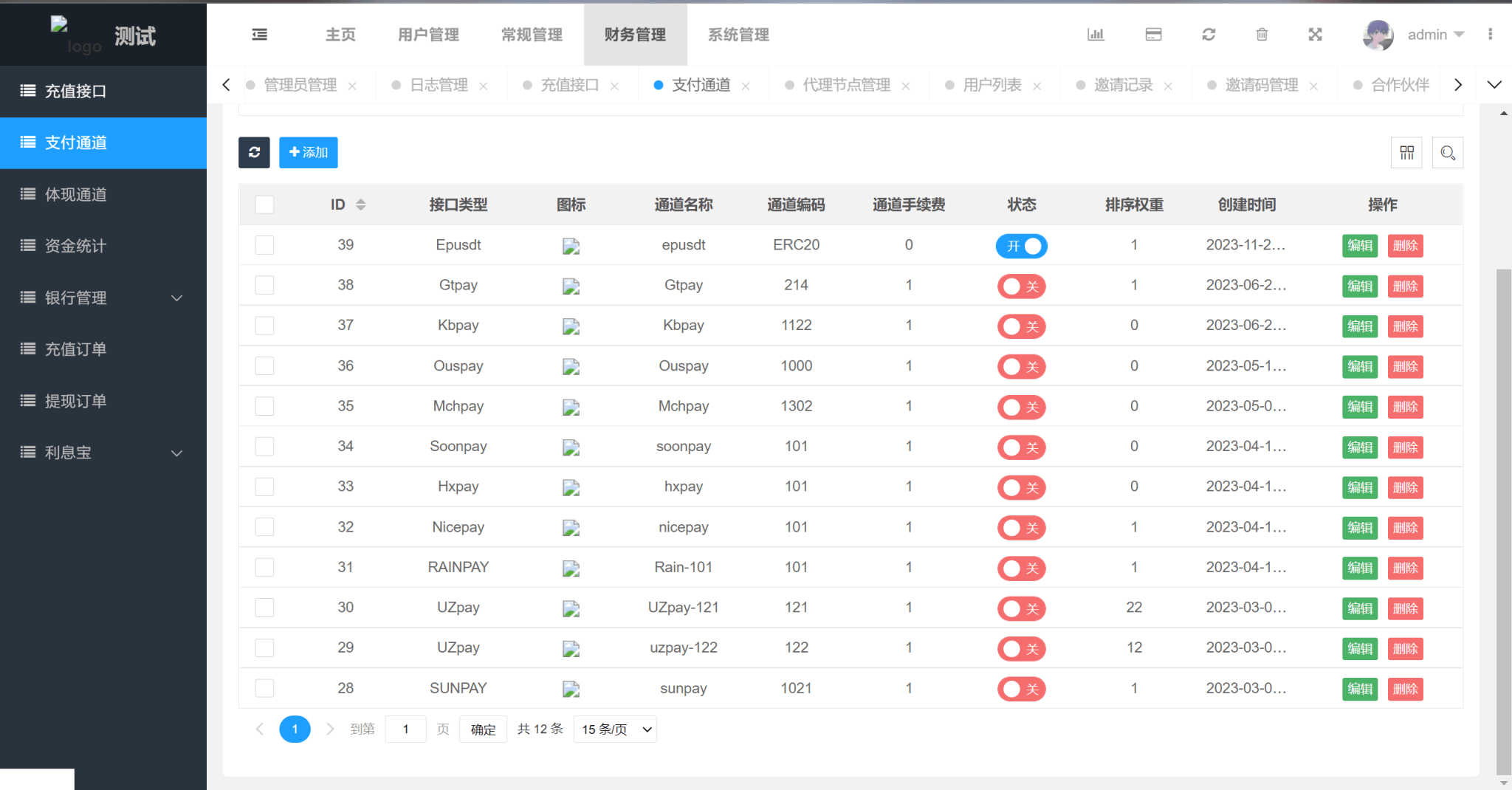Open the 15 条/页 page size dropdown
The image size is (1512, 790).
click(615, 729)
